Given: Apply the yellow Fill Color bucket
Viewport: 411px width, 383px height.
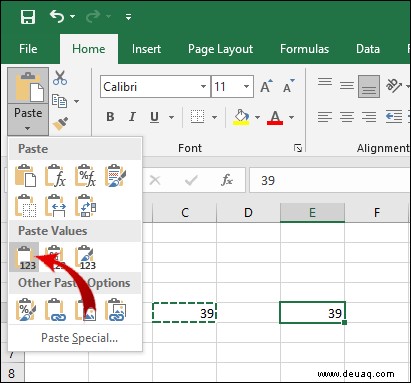Looking at the screenshot, I should (x=241, y=117).
